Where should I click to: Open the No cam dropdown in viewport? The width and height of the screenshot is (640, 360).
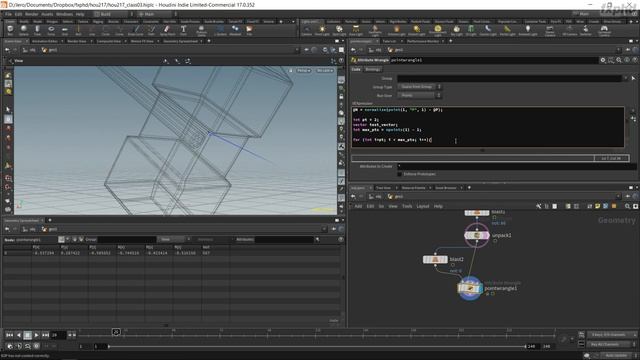[325, 71]
